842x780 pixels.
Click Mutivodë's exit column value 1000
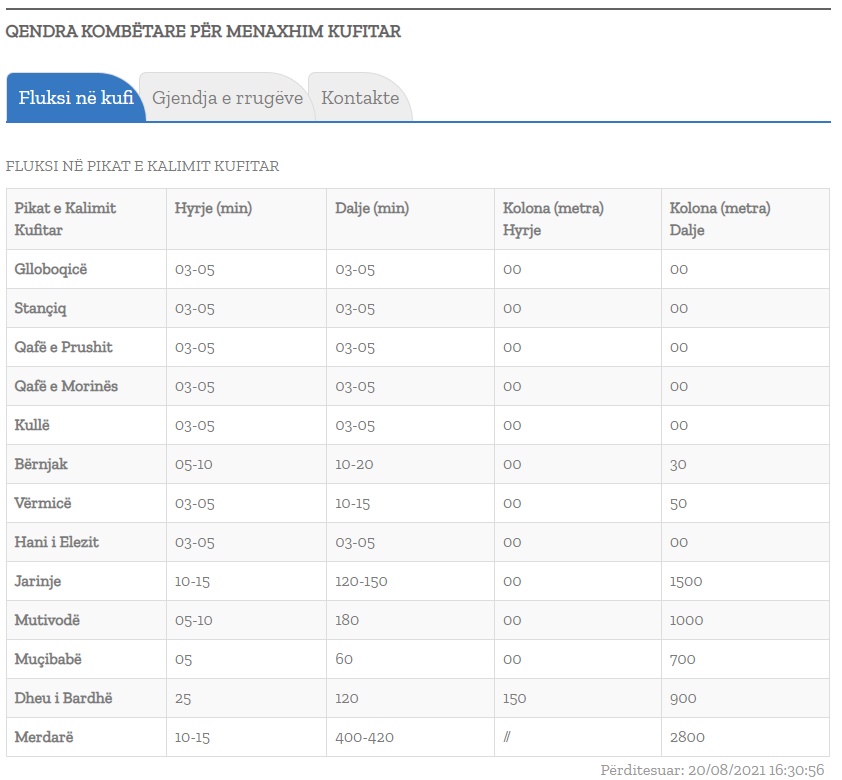[x=686, y=620]
